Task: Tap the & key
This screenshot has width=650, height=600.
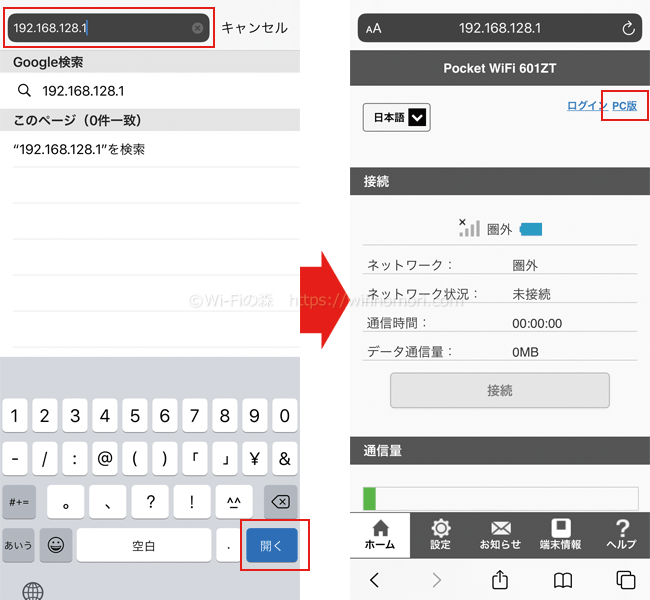Action: click(285, 459)
